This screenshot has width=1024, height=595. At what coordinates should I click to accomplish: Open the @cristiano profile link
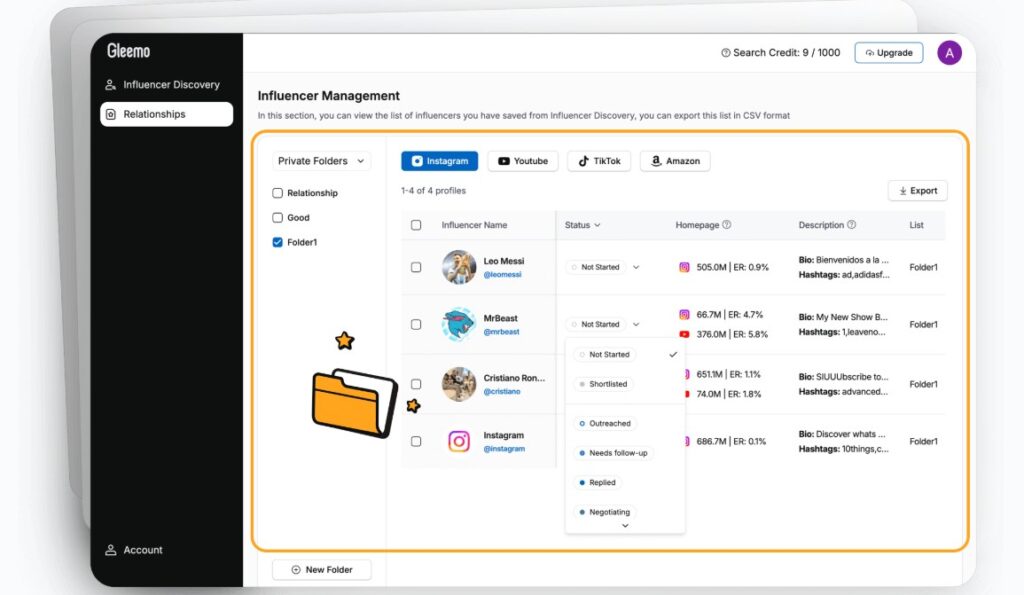[x=502, y=392]
